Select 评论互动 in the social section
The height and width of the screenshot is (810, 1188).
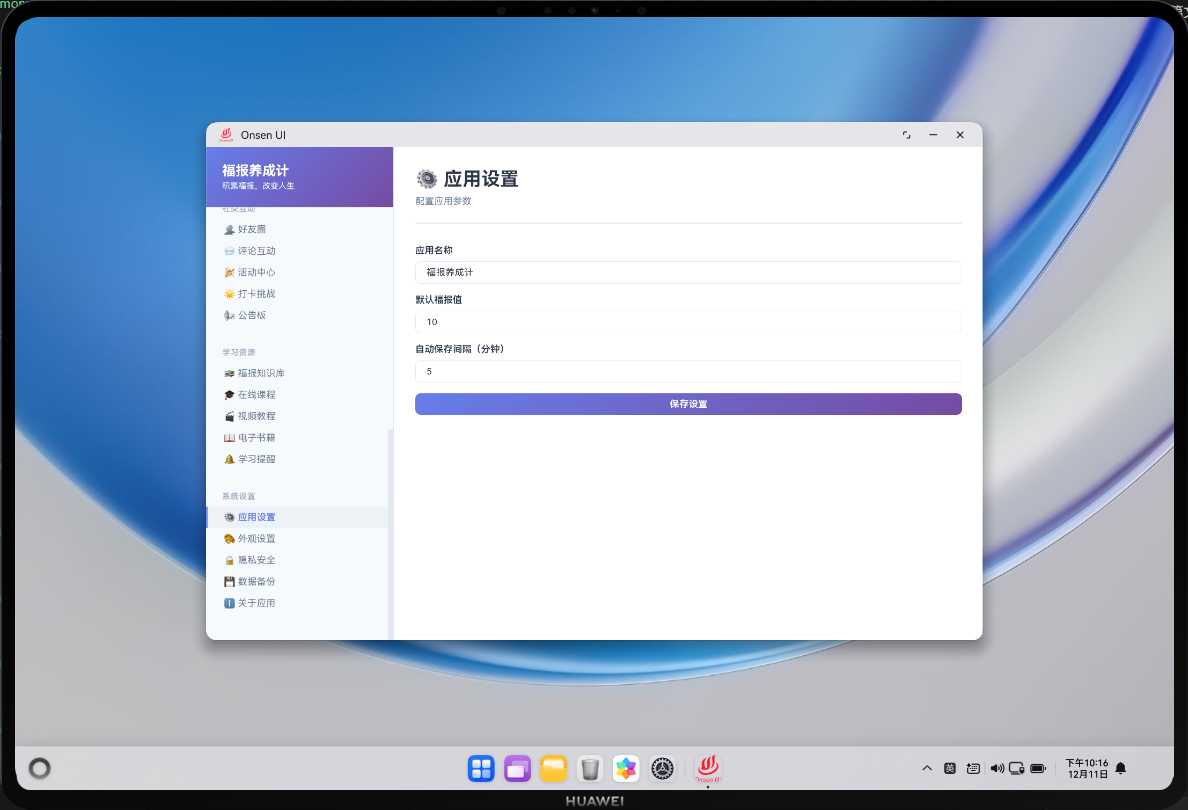tap(256, 250)
